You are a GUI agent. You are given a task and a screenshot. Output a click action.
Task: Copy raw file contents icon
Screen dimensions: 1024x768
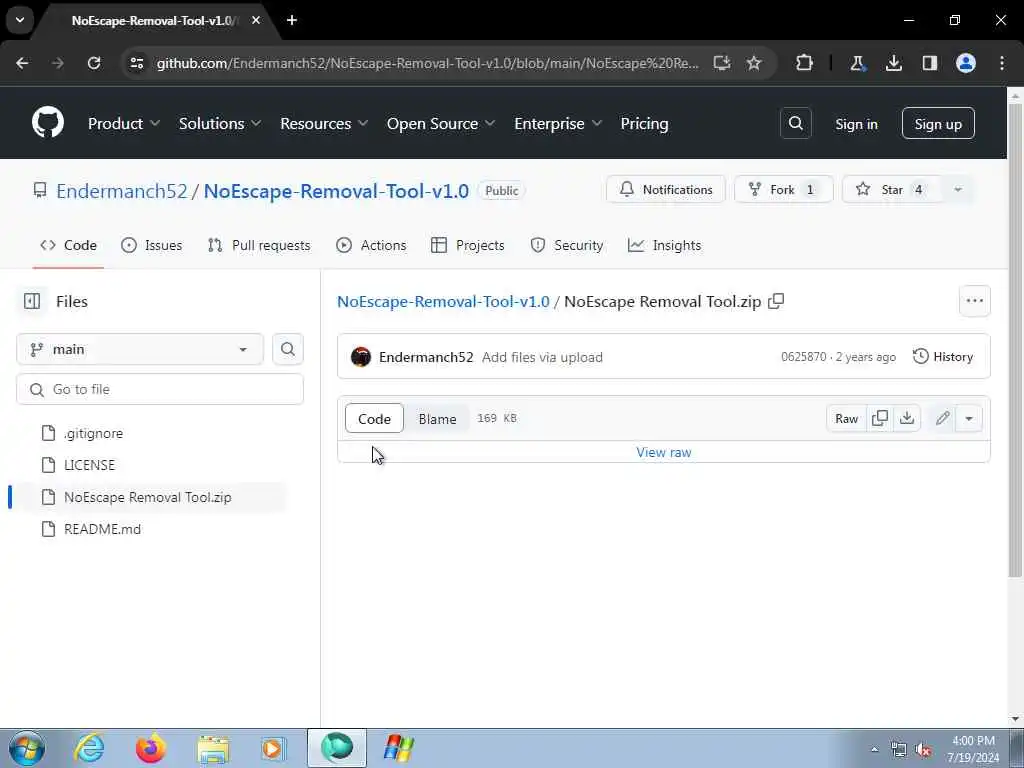(x=880, y=418)
